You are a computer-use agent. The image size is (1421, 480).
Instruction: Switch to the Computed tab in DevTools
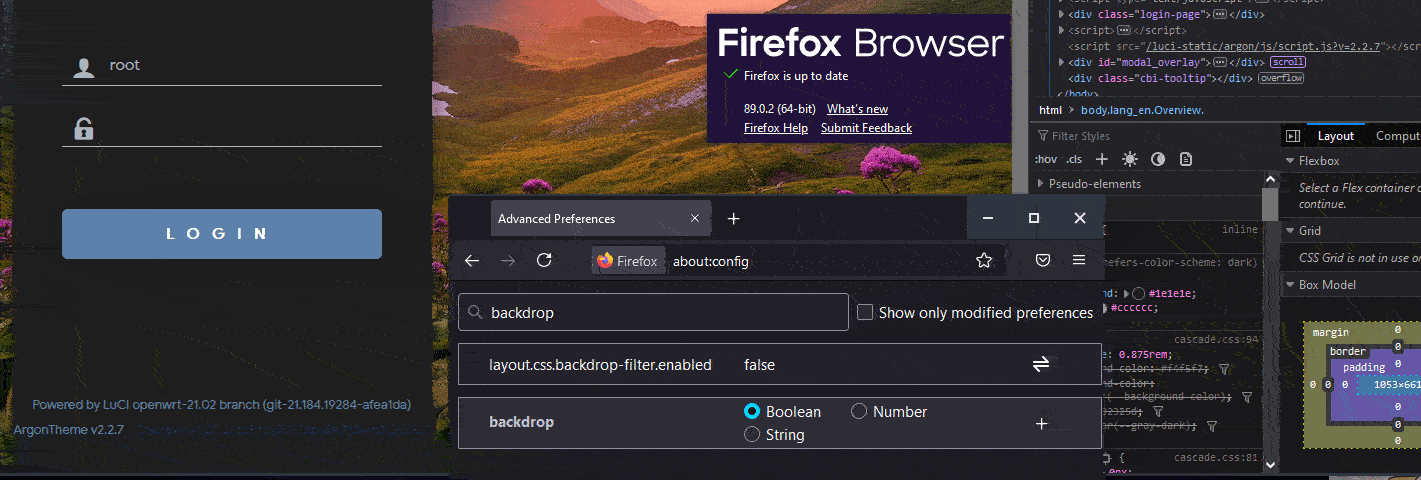1396,136
